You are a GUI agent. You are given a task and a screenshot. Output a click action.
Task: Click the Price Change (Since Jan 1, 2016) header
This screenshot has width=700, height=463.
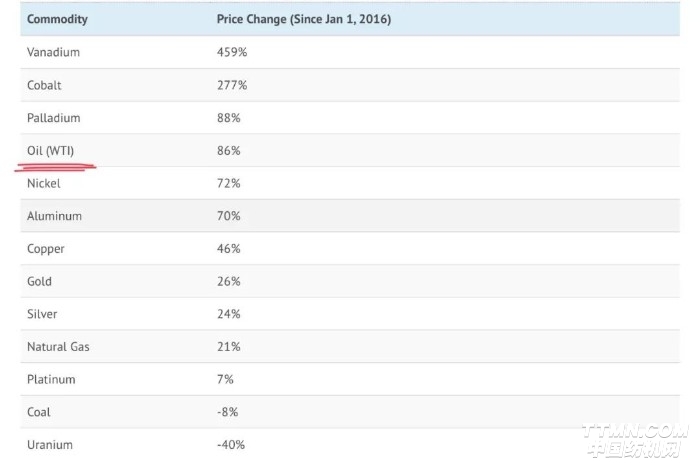303,19
